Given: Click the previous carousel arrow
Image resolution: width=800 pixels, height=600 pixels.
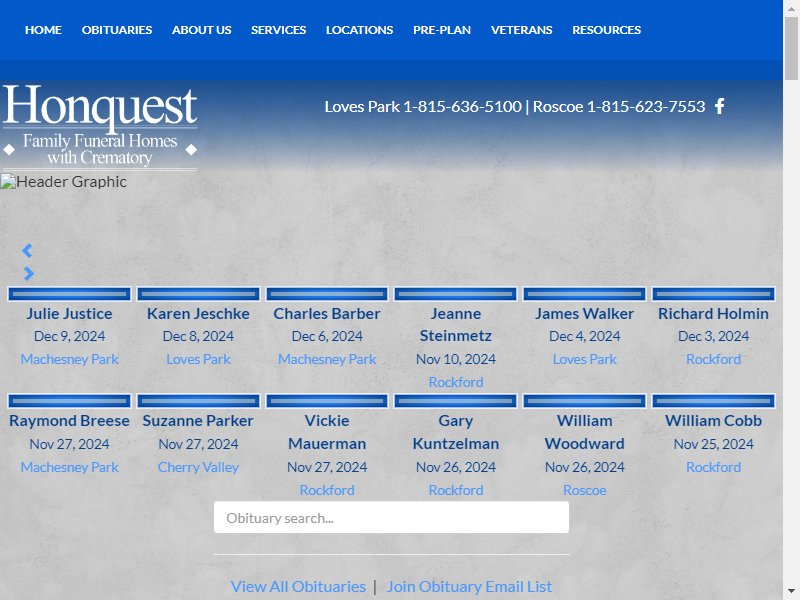Looking at the screenshot, I should point(28,251).
